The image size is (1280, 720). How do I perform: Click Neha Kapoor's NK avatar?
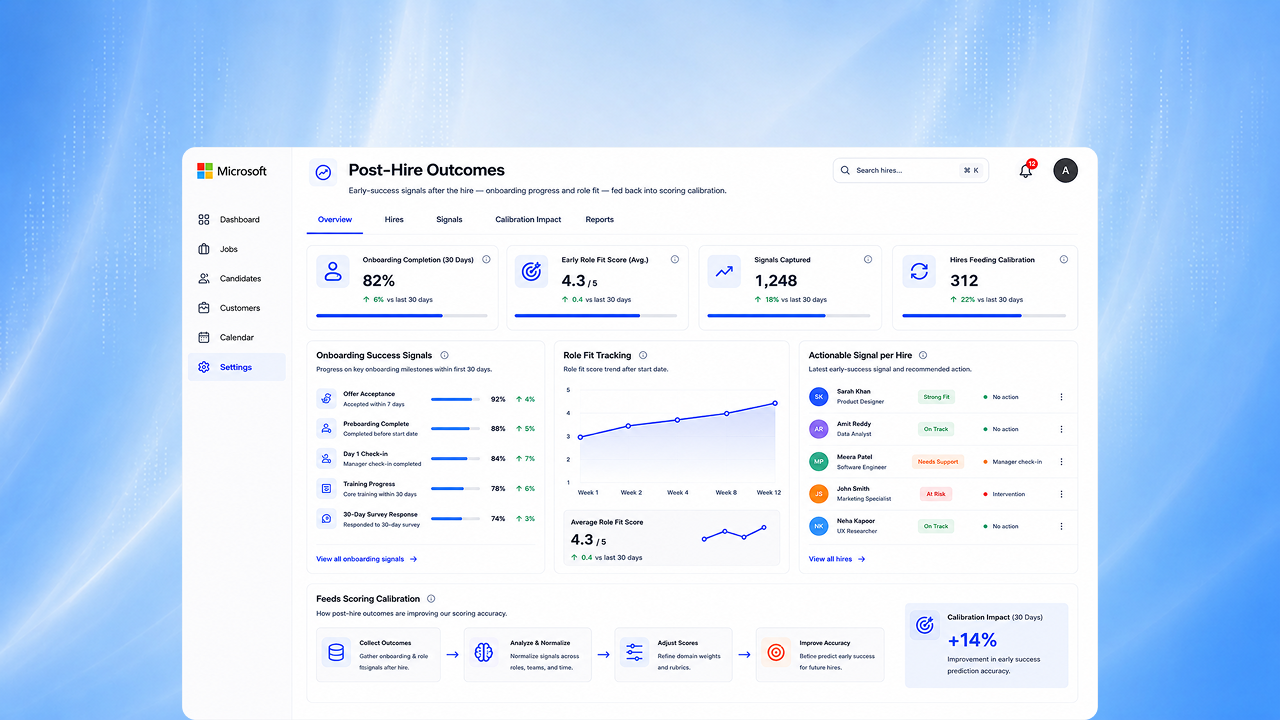pyautogui.click(x=819, y=526)
